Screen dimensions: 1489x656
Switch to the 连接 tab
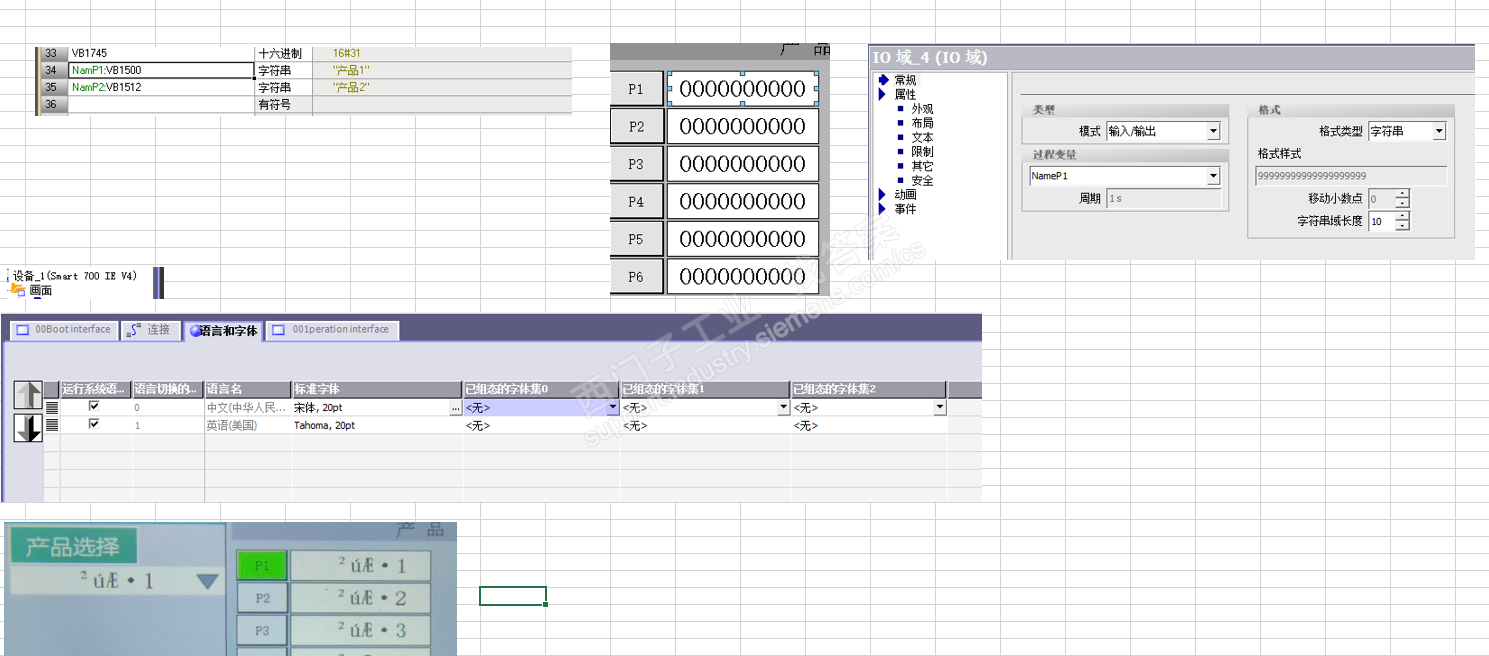(149, 329)
